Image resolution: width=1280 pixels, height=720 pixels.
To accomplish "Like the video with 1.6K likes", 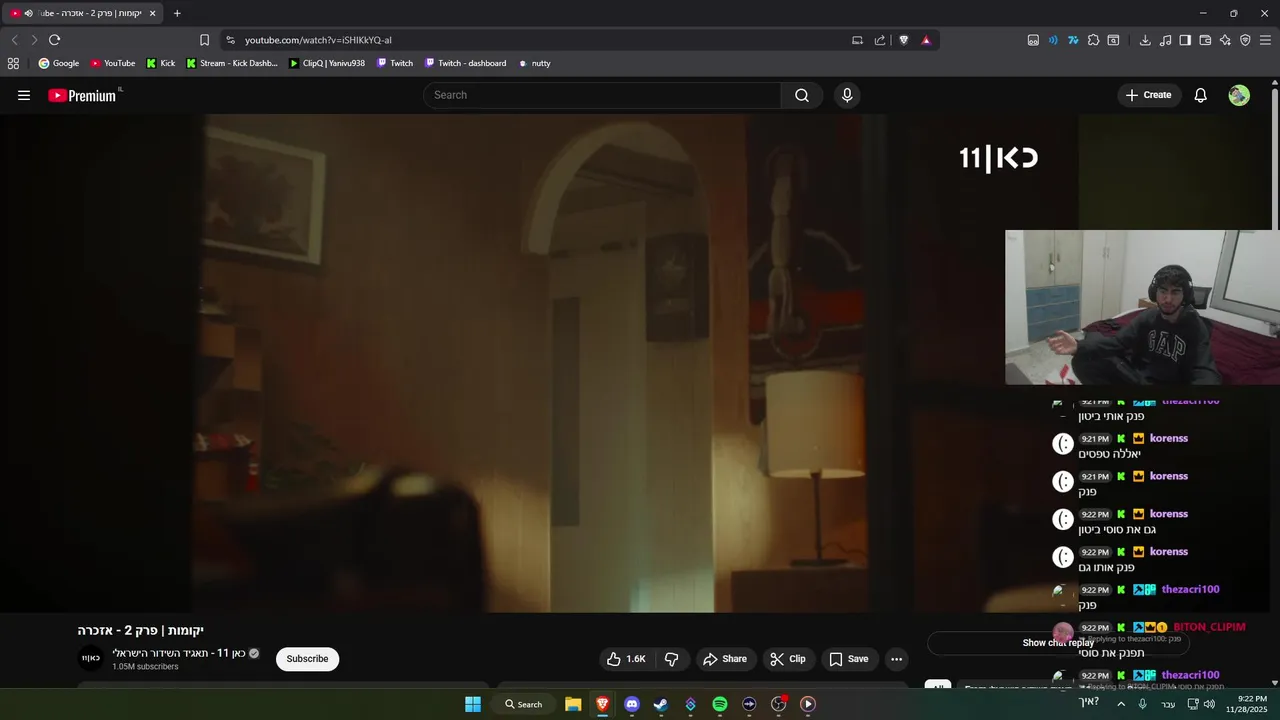I will (x=626, y=659).
